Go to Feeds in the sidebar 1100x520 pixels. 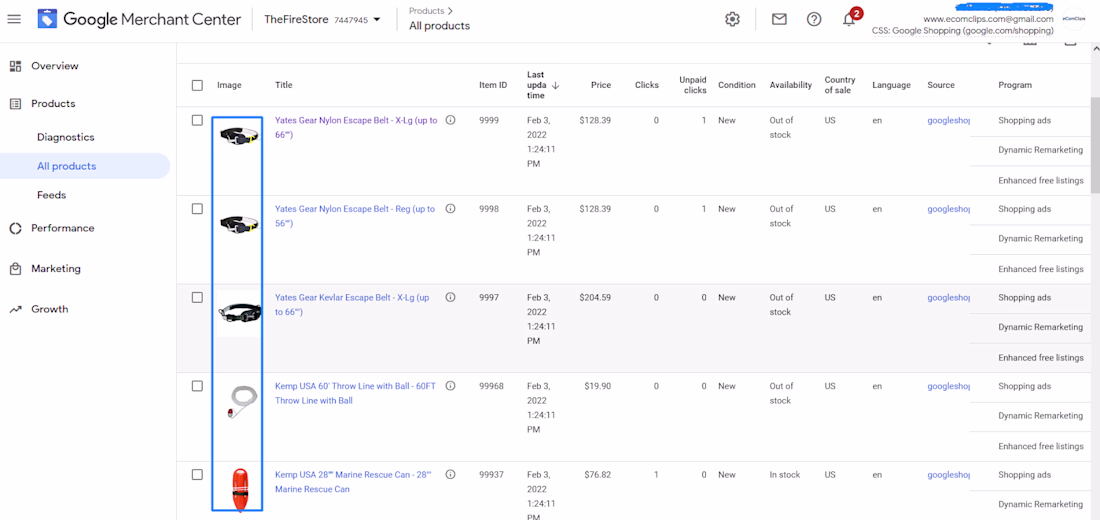51,195
